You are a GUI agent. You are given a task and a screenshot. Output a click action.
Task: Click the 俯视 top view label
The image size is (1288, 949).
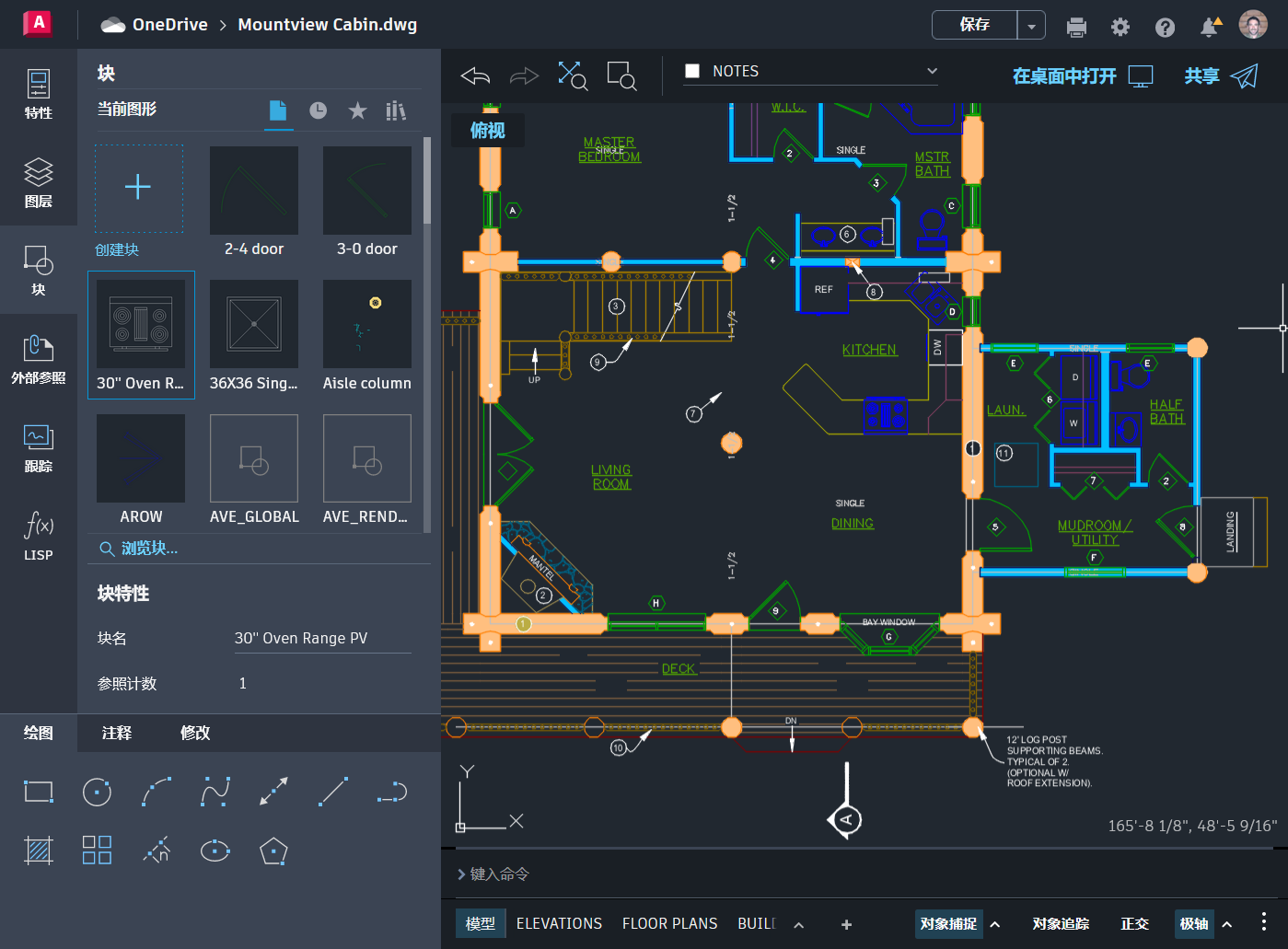[488, 131]
